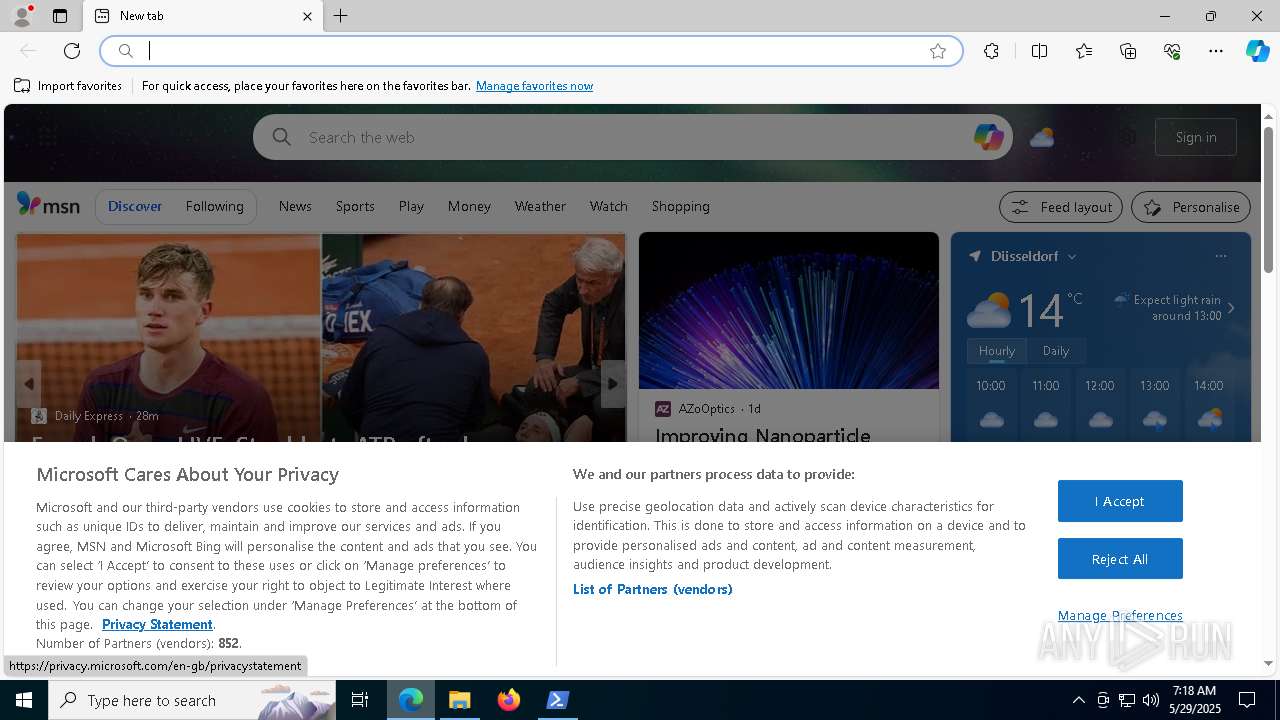This screenshot has height=720, width=1280.
Task: Open List of Partners (vendors) link
Action: pos(653,589)
